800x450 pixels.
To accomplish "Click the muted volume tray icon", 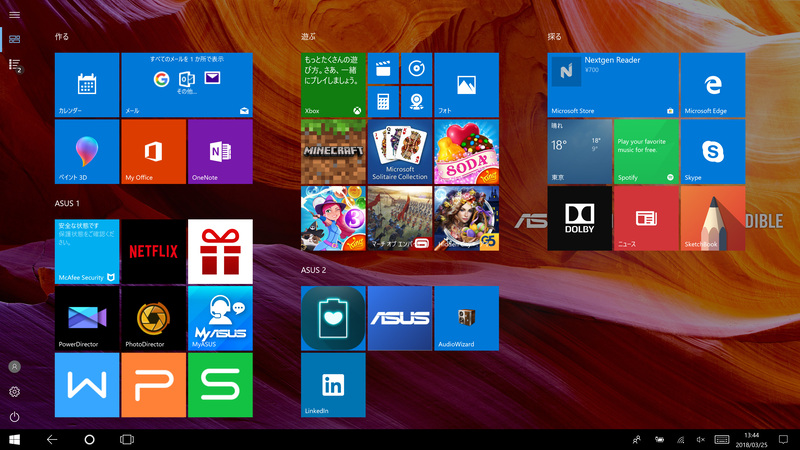I will [701, 439].
